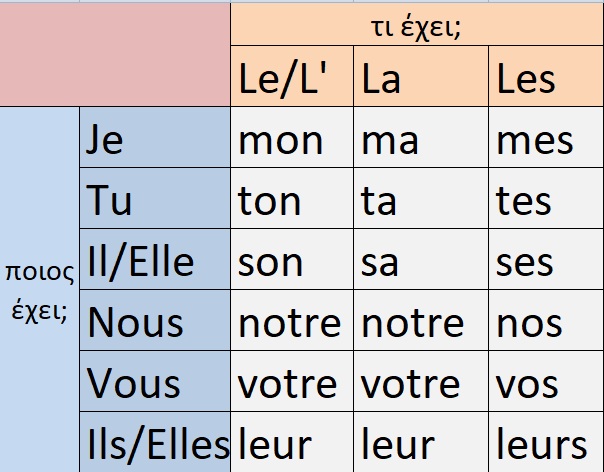
Task: Click the empty pink merged cell
Action: 115,54
